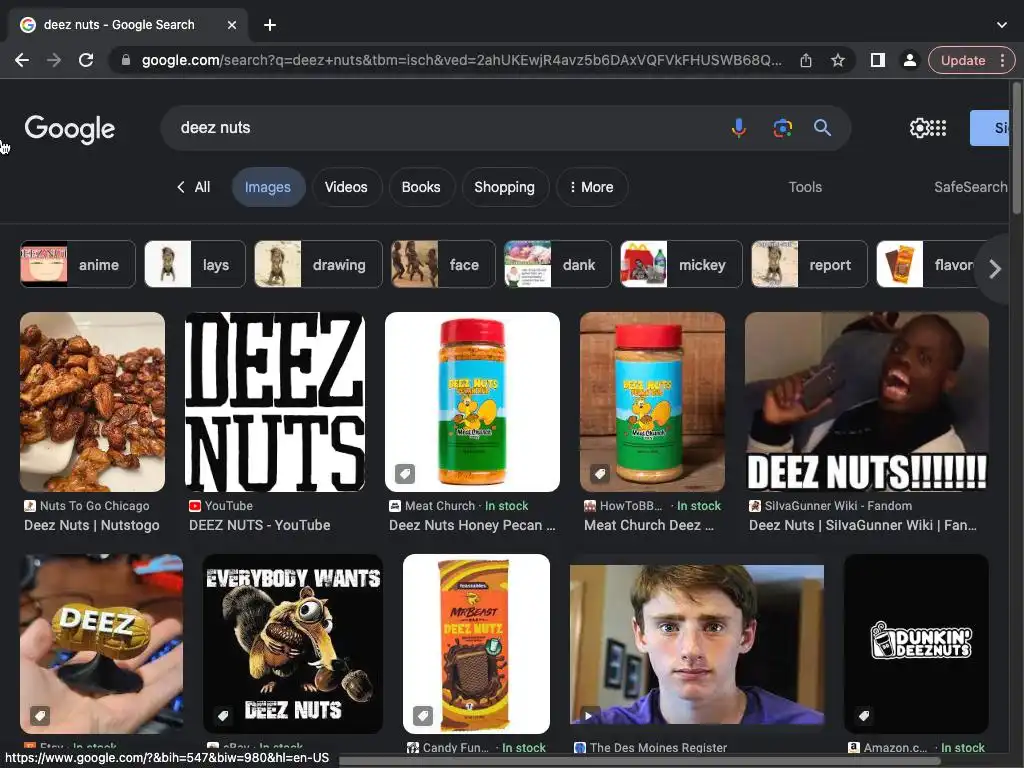View site info via the lock icon
This screenshot has height=768, width=1024.
point(126,60)
